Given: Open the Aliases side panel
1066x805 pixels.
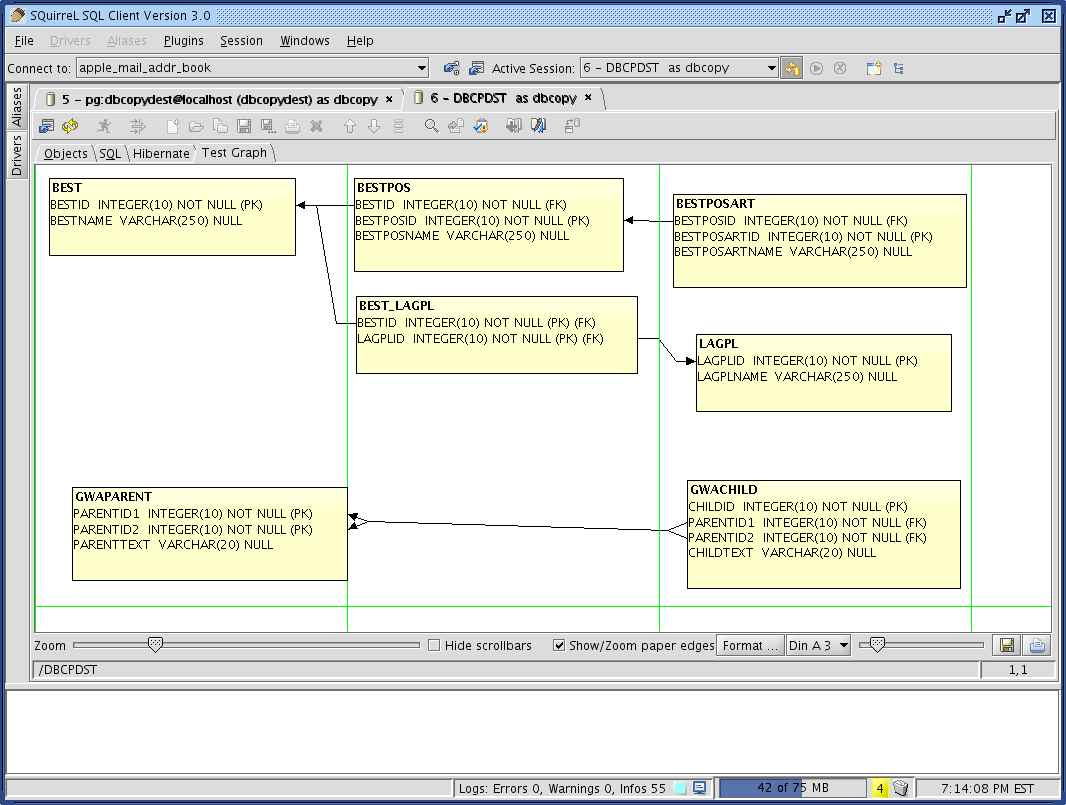Looking at the screenshot, I should coord(16,107).
